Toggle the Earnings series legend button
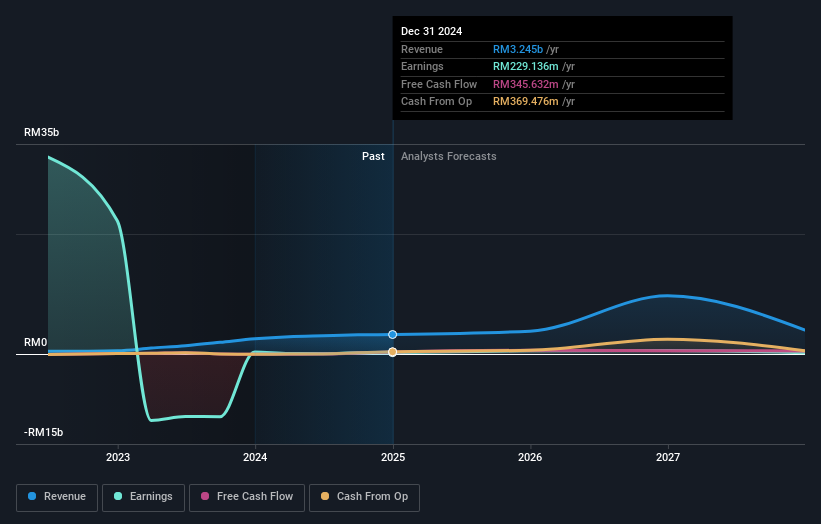This screenshot has width=821, height=524. click(143, 497)
